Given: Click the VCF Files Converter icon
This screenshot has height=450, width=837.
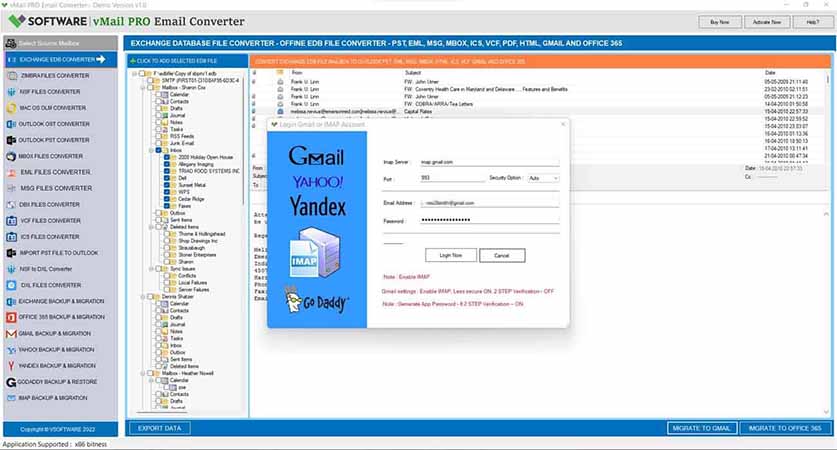Looking at the screenshot, I should tap(12, 220).
